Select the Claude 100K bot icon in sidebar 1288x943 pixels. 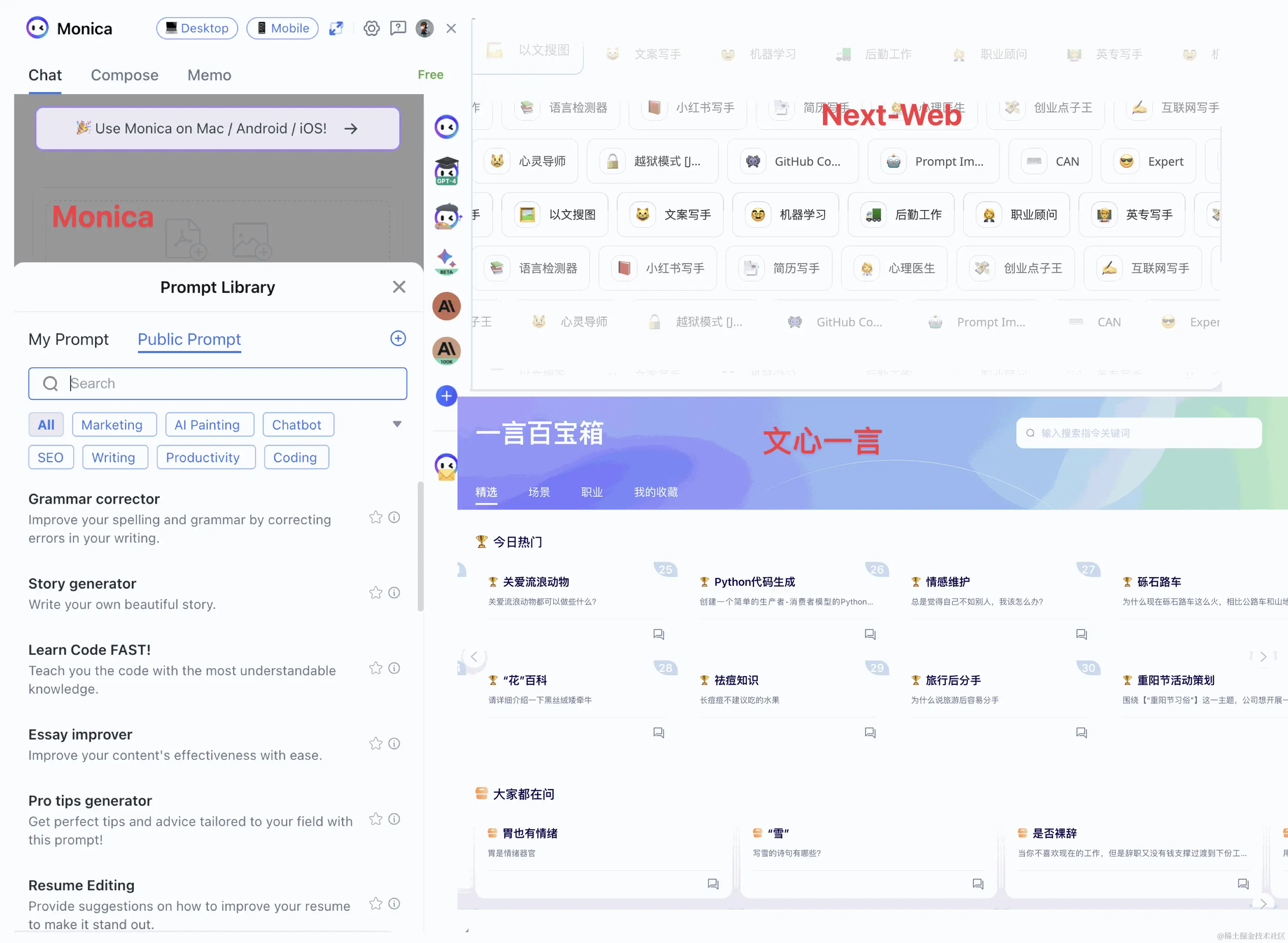click(447, 351)
